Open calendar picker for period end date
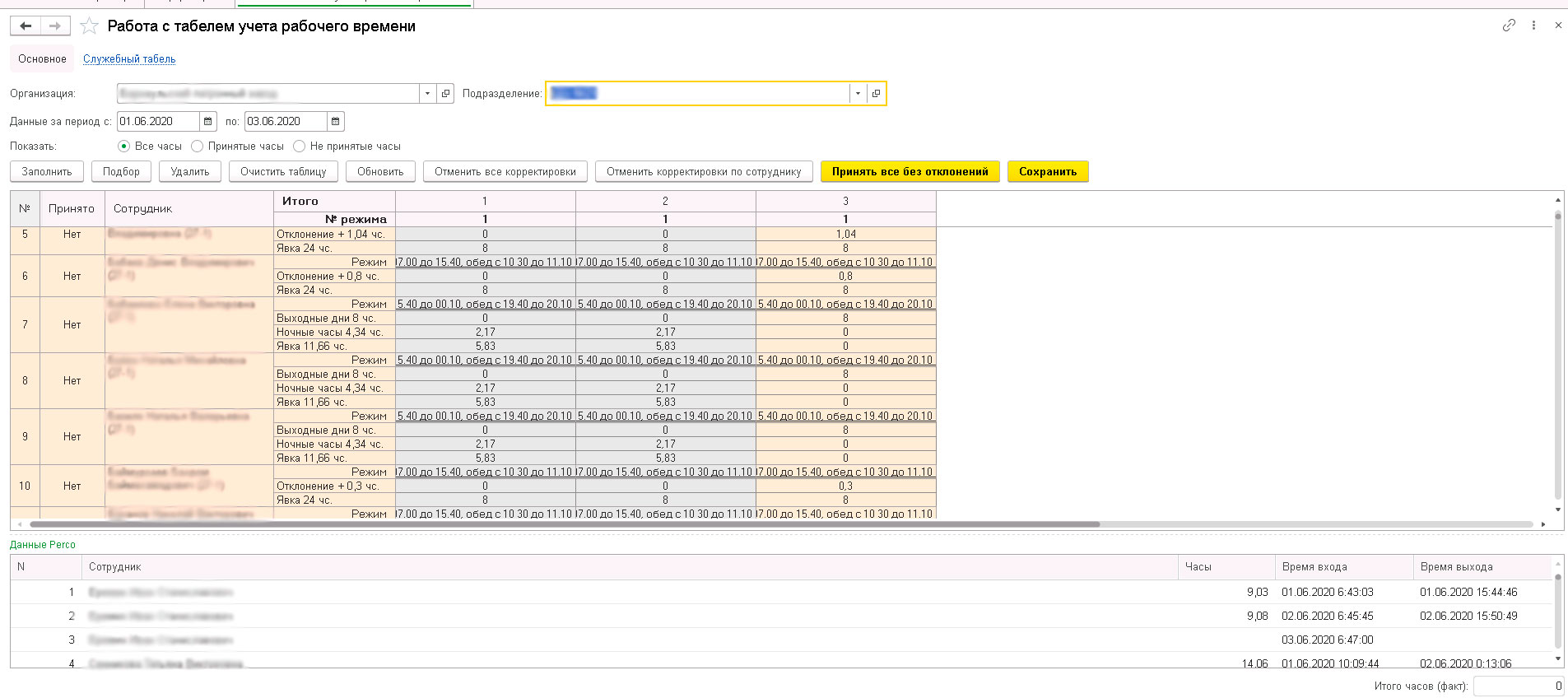Screen dimensions: 1568x698 [335, 122]
